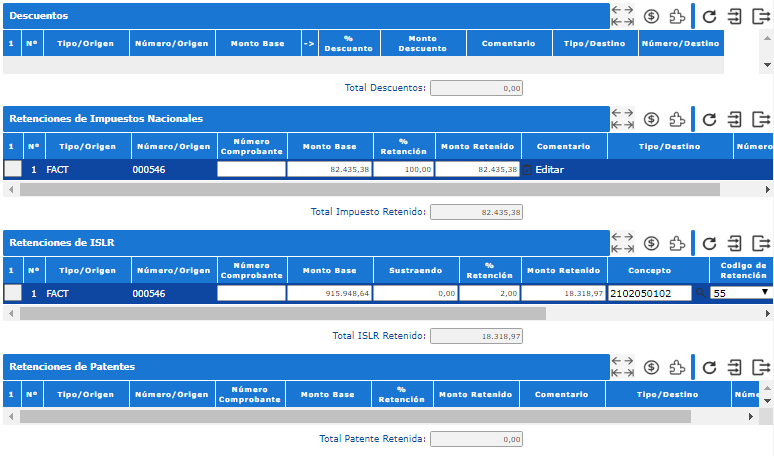Tick row 1 checkbox in Retenciones de ISLR
Viewport: 774px width, 456px height.
pos(13,293)
